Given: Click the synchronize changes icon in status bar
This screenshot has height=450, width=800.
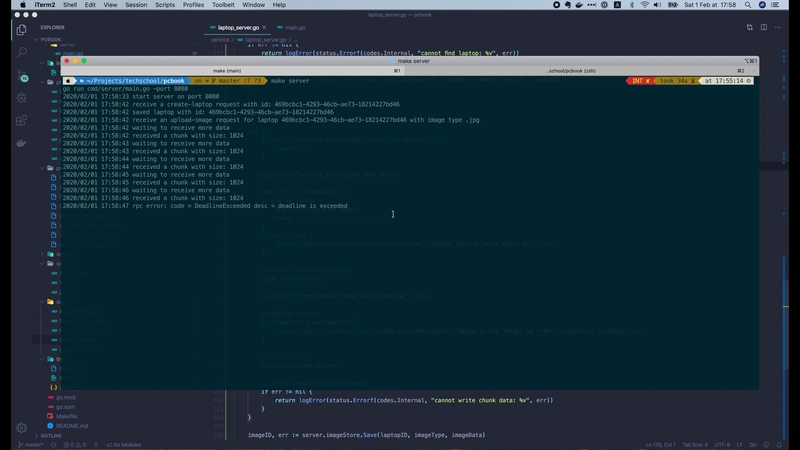Looking at the screenshot, I should [53, 445].
